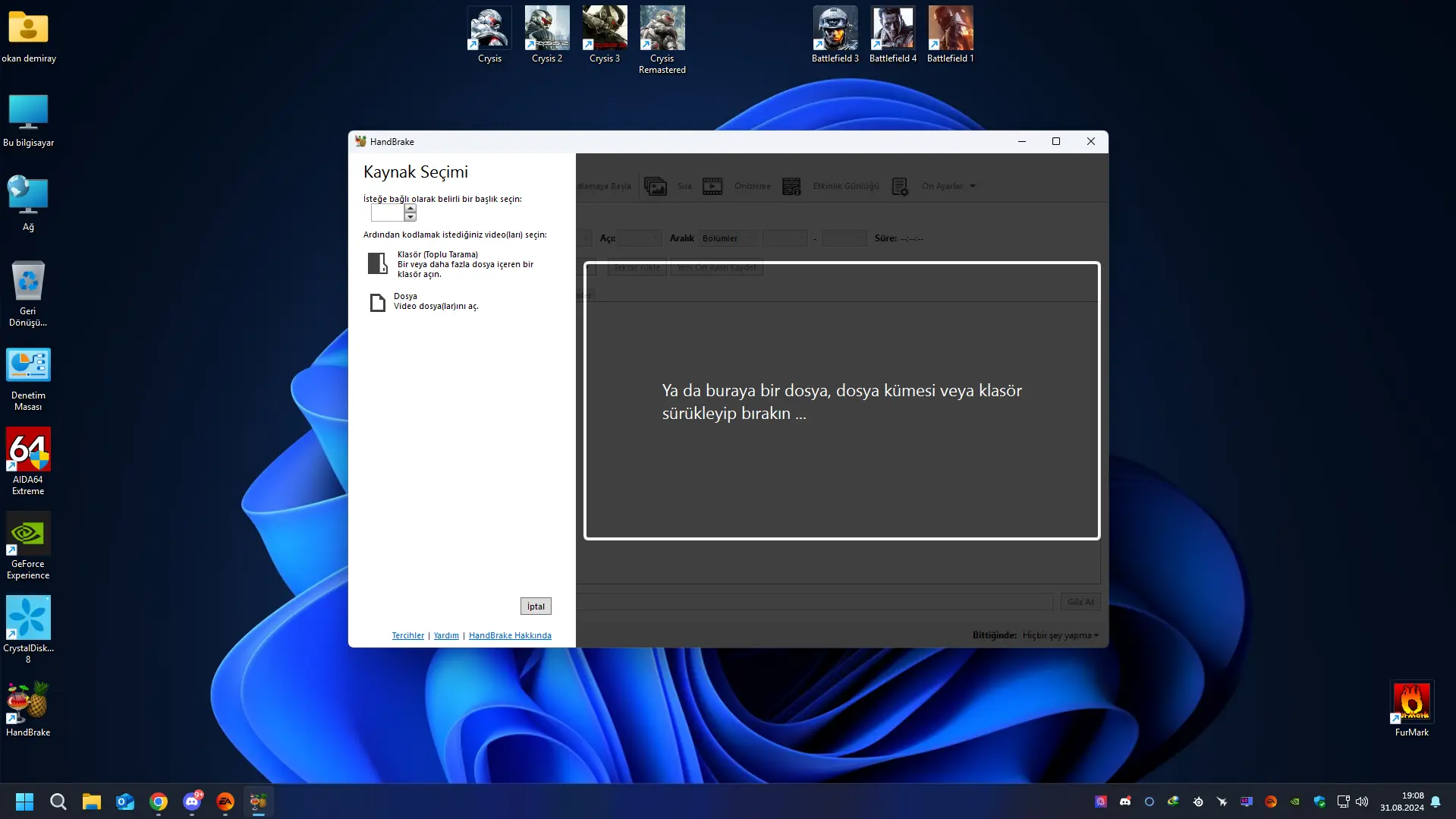Image resolution: width=1456 pixels, height=819 pixels.
Task: Open the Crysis 3 desktop shortcut
Action: tap(605, 35)
